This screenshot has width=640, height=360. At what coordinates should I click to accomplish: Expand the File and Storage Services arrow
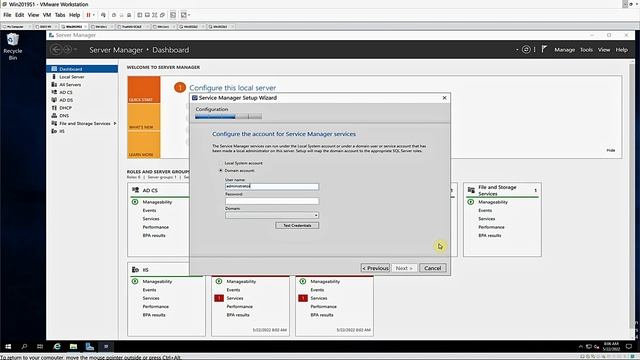(115, 123)
